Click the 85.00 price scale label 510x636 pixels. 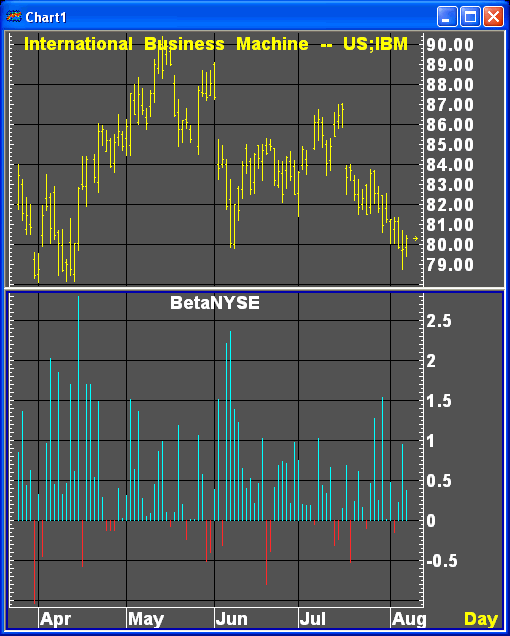pos(450,145)
